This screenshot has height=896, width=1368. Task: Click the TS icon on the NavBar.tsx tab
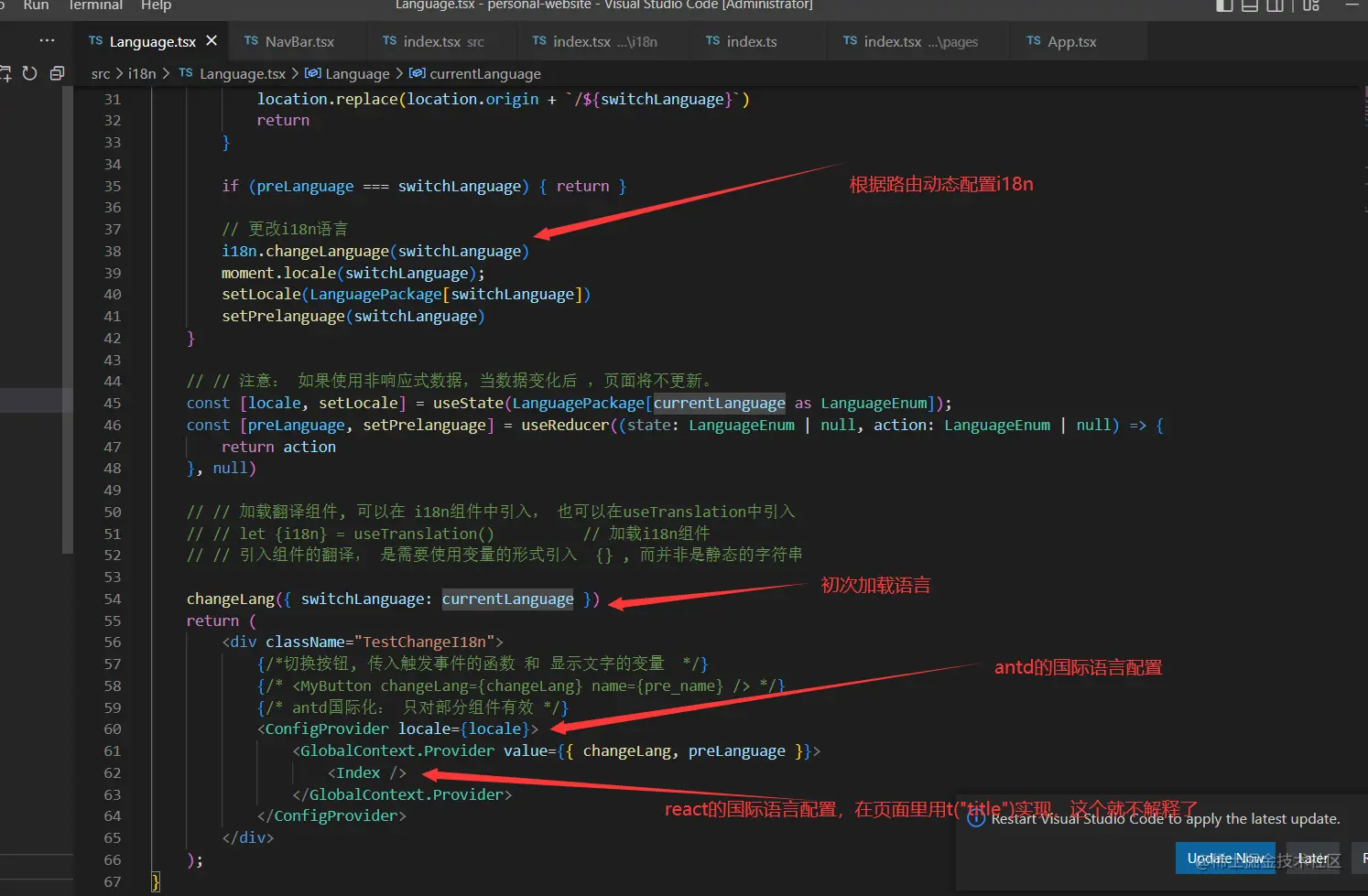pos(251,41)
